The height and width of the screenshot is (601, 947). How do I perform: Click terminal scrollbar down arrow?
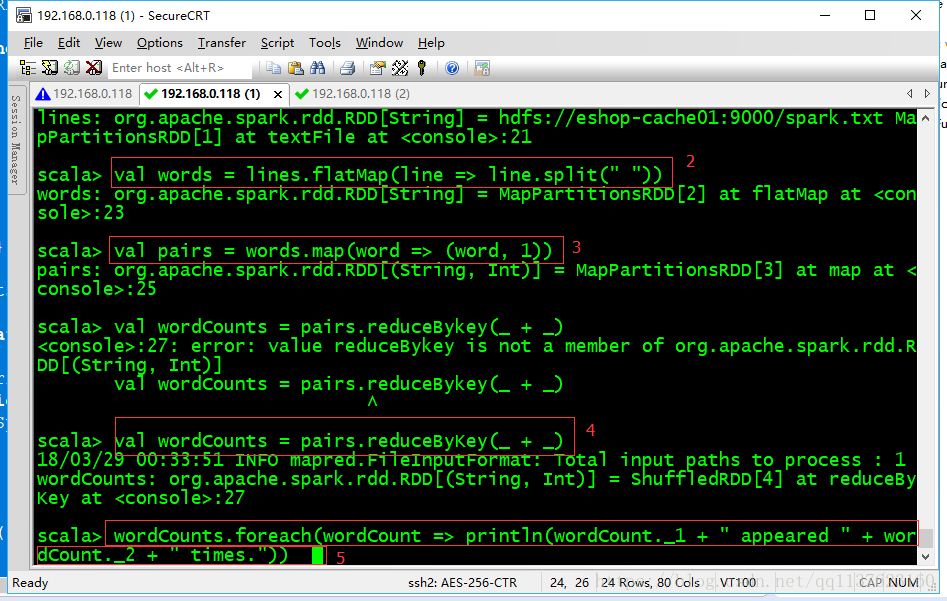pos(925,556)
